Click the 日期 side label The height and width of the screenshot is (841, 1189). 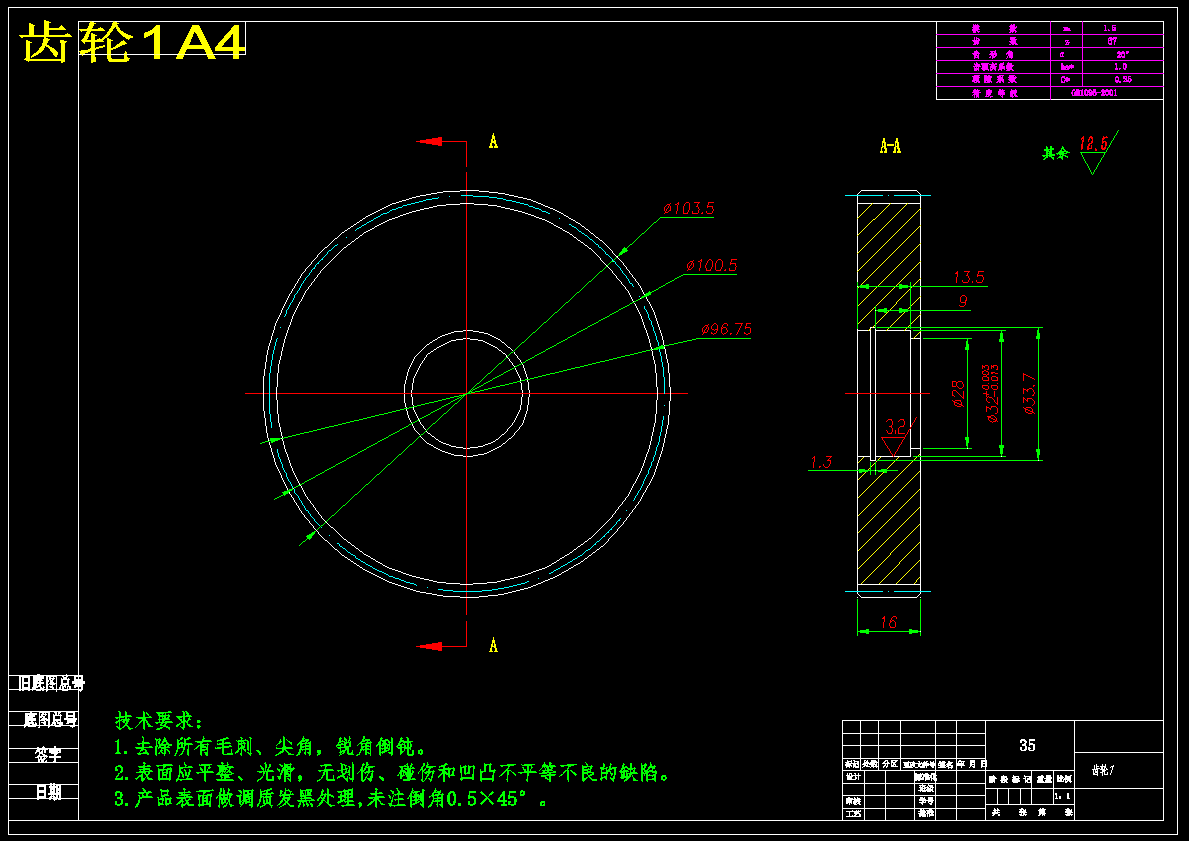pos(49,792)
